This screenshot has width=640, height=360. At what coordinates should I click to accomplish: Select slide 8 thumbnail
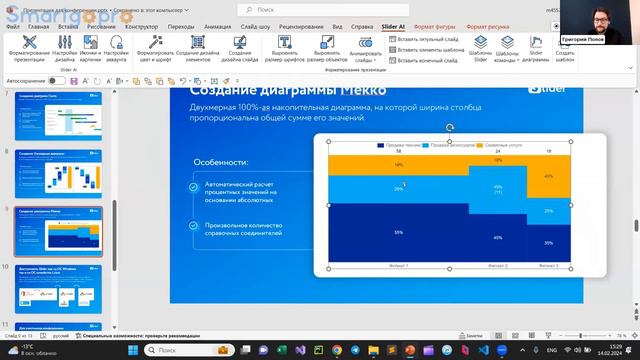pyautogui.click(x=58, y=174)
